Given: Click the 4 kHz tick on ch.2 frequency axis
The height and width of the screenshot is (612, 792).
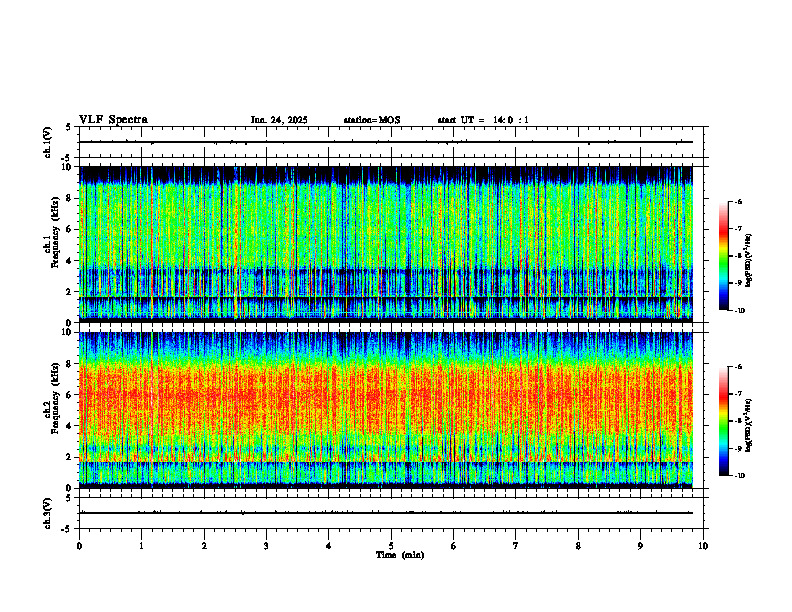Looking at the screenshot, I should click(x=70, y=427).
